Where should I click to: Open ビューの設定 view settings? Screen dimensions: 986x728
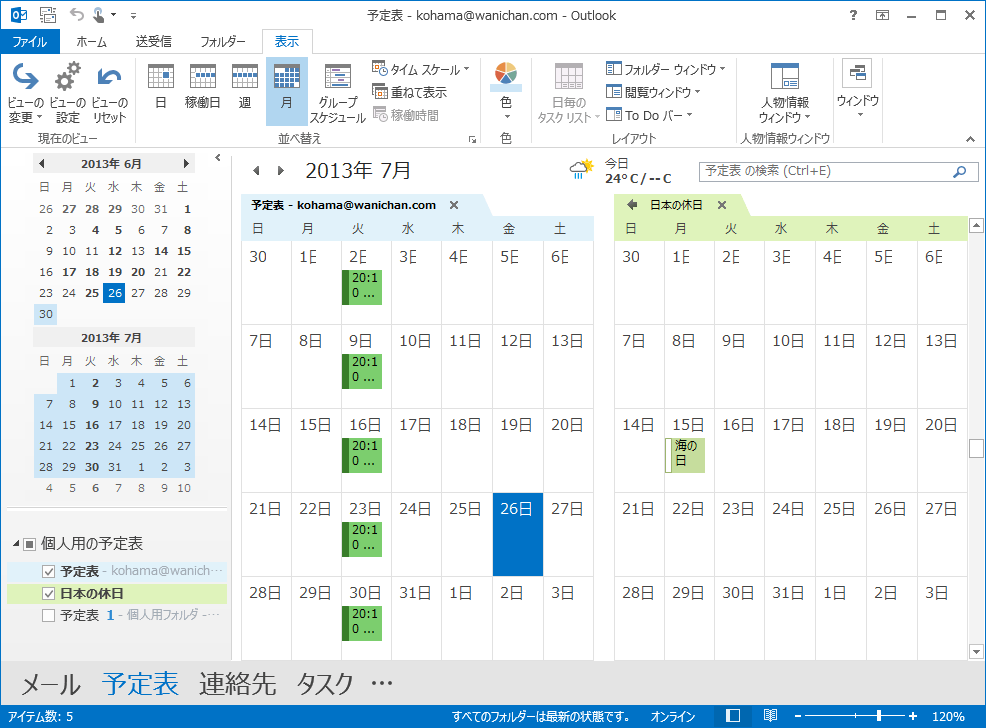point(67,93)
